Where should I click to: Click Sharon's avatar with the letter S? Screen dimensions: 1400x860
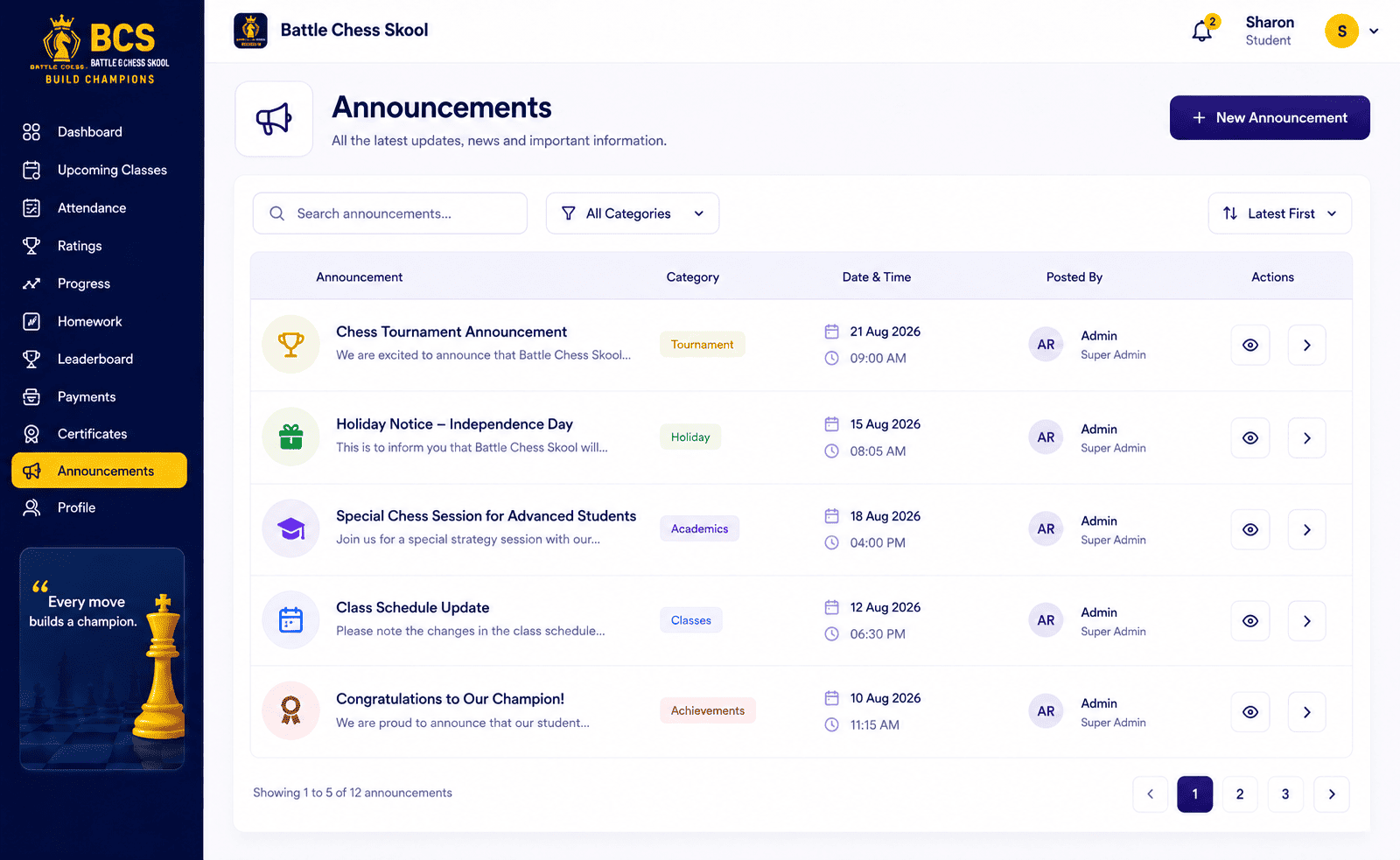click(x=1341, y=31)
